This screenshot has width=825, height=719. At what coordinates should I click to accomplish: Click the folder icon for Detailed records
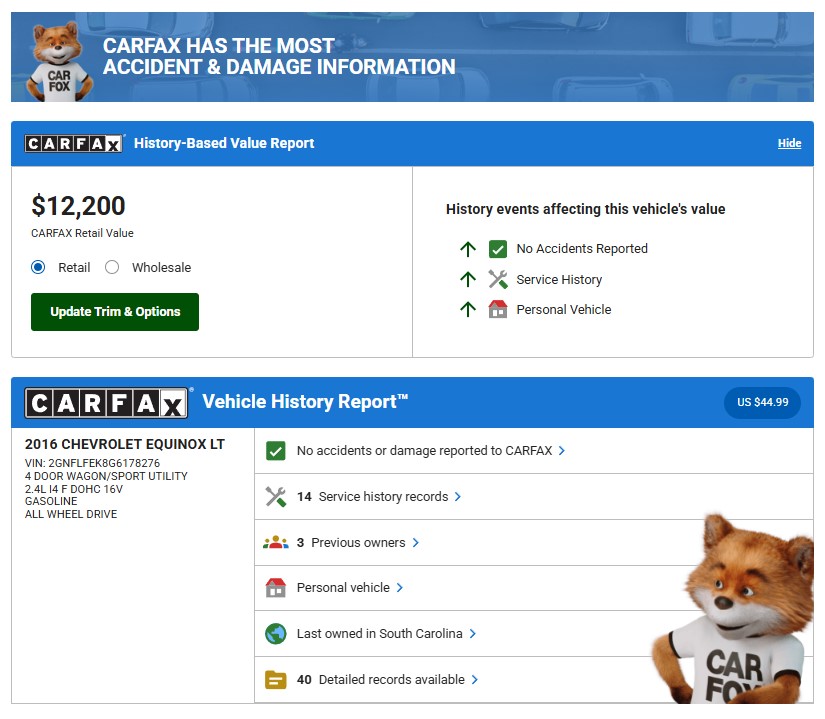275,680
